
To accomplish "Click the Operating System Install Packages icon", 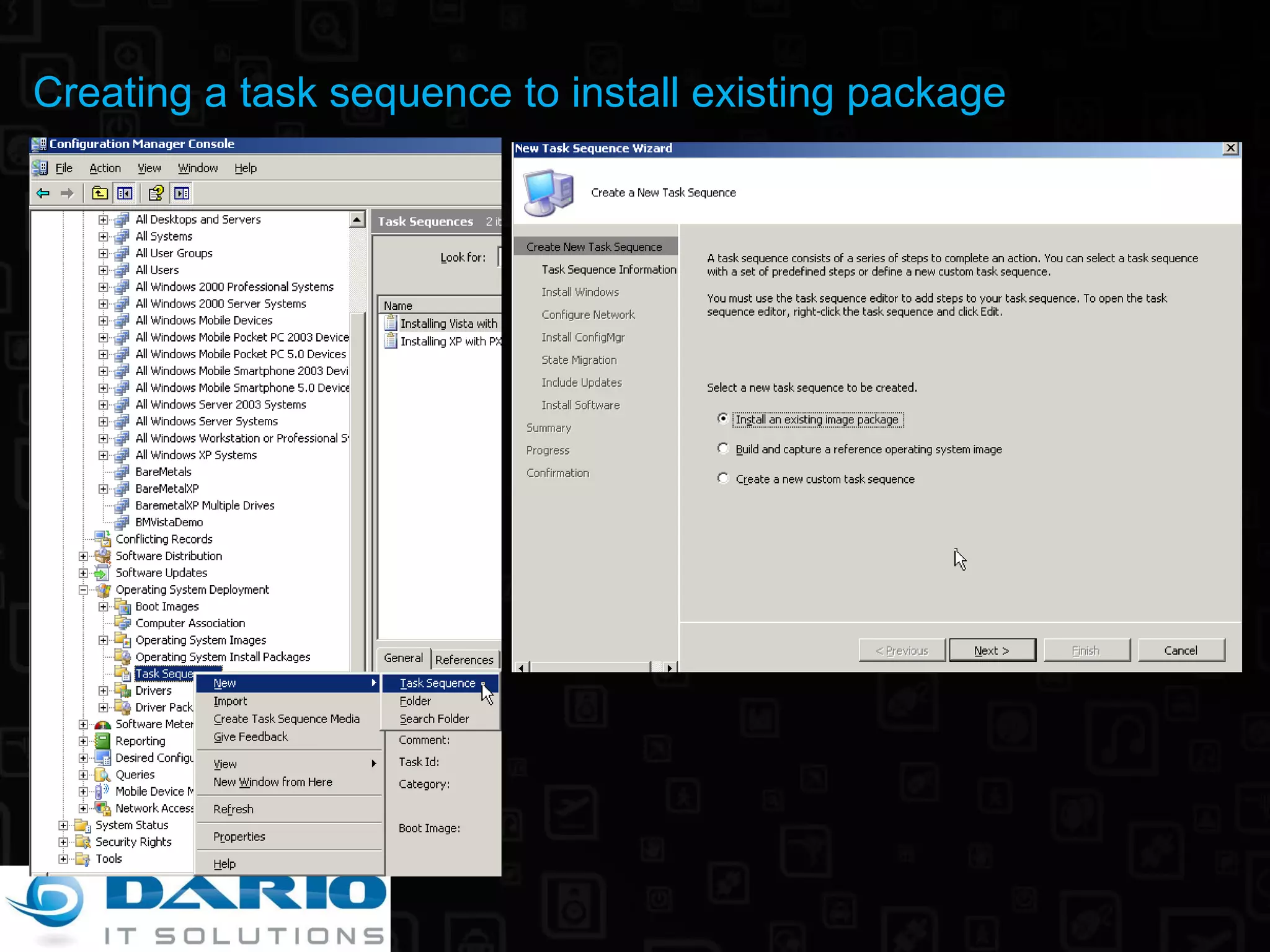I will [123, 656].
